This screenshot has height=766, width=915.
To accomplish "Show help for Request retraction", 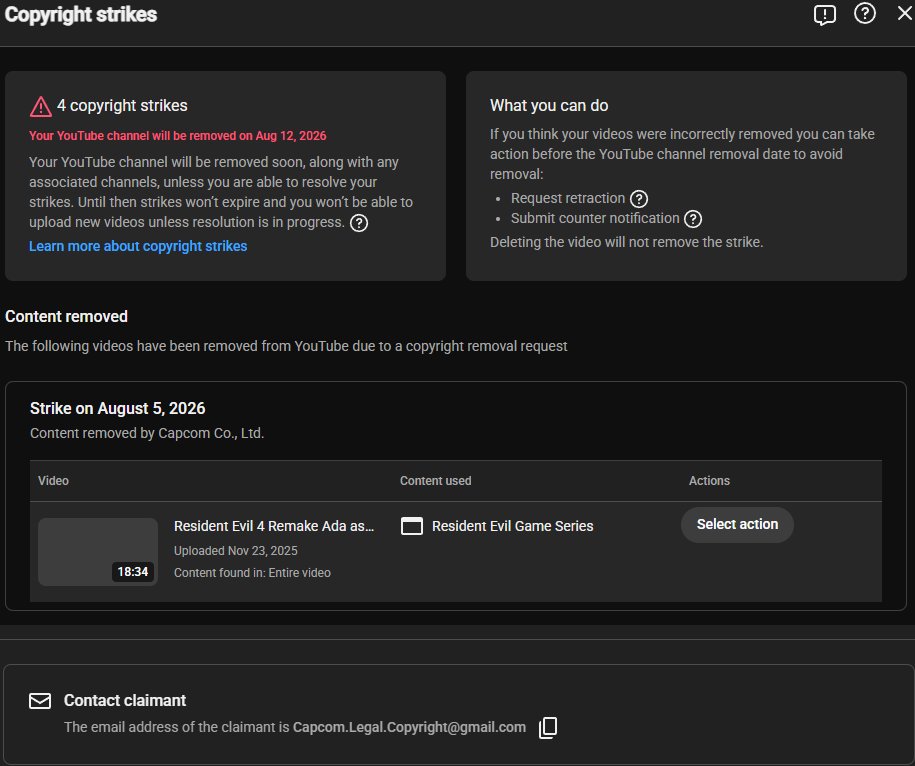I will click(x=639, y=199).
